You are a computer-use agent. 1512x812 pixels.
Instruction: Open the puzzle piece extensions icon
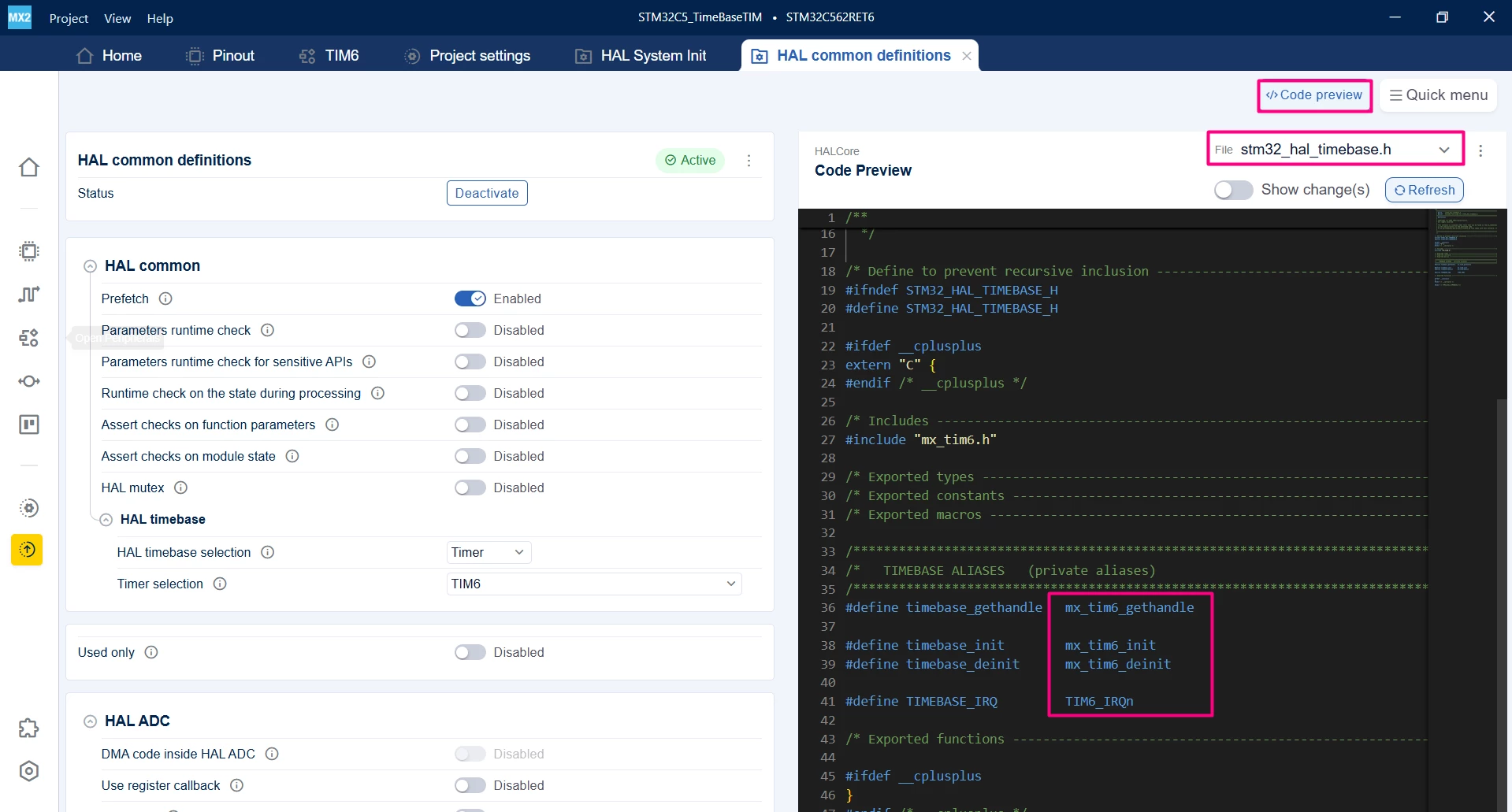(x=29, y=728)
